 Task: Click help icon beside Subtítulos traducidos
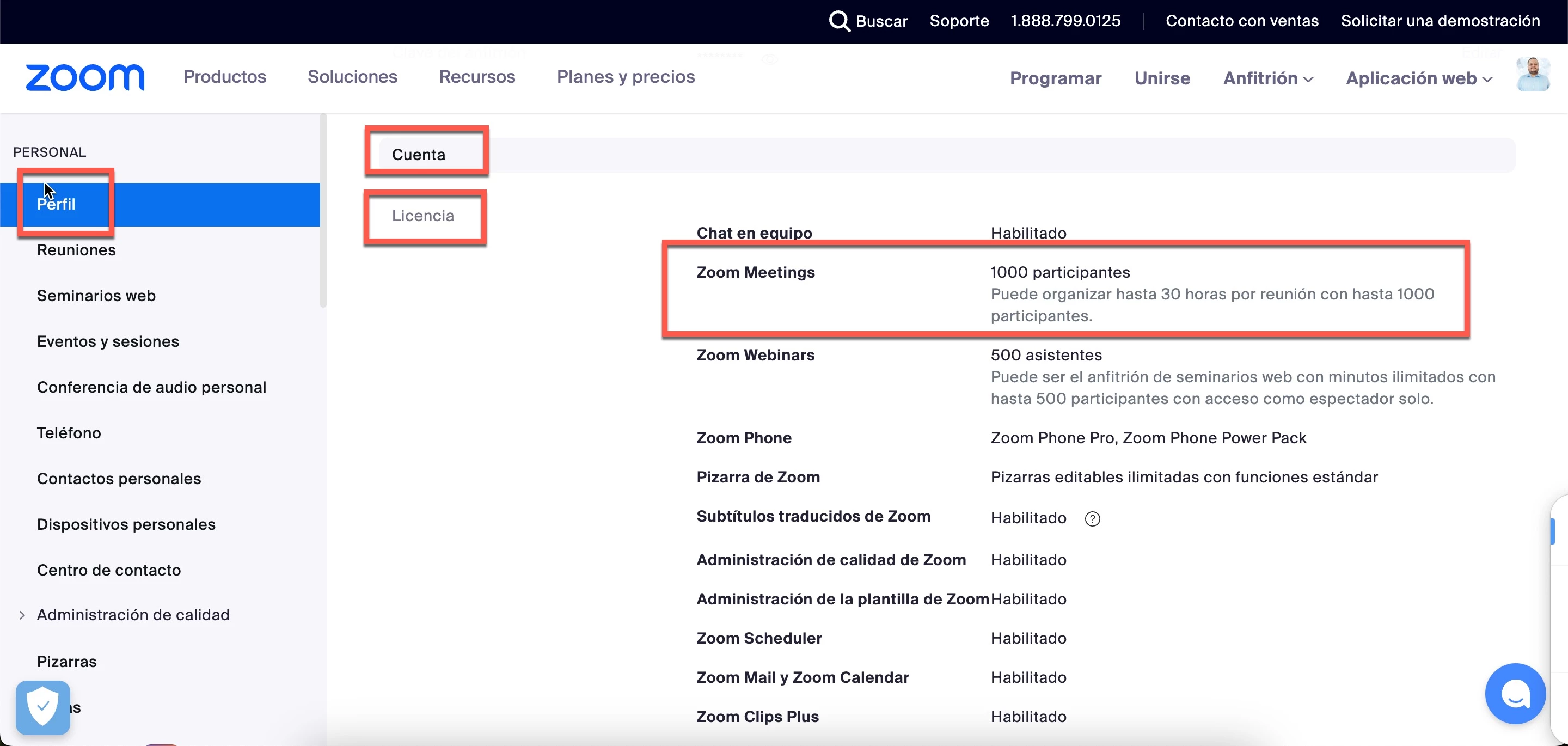click(x=1092, y=519)
